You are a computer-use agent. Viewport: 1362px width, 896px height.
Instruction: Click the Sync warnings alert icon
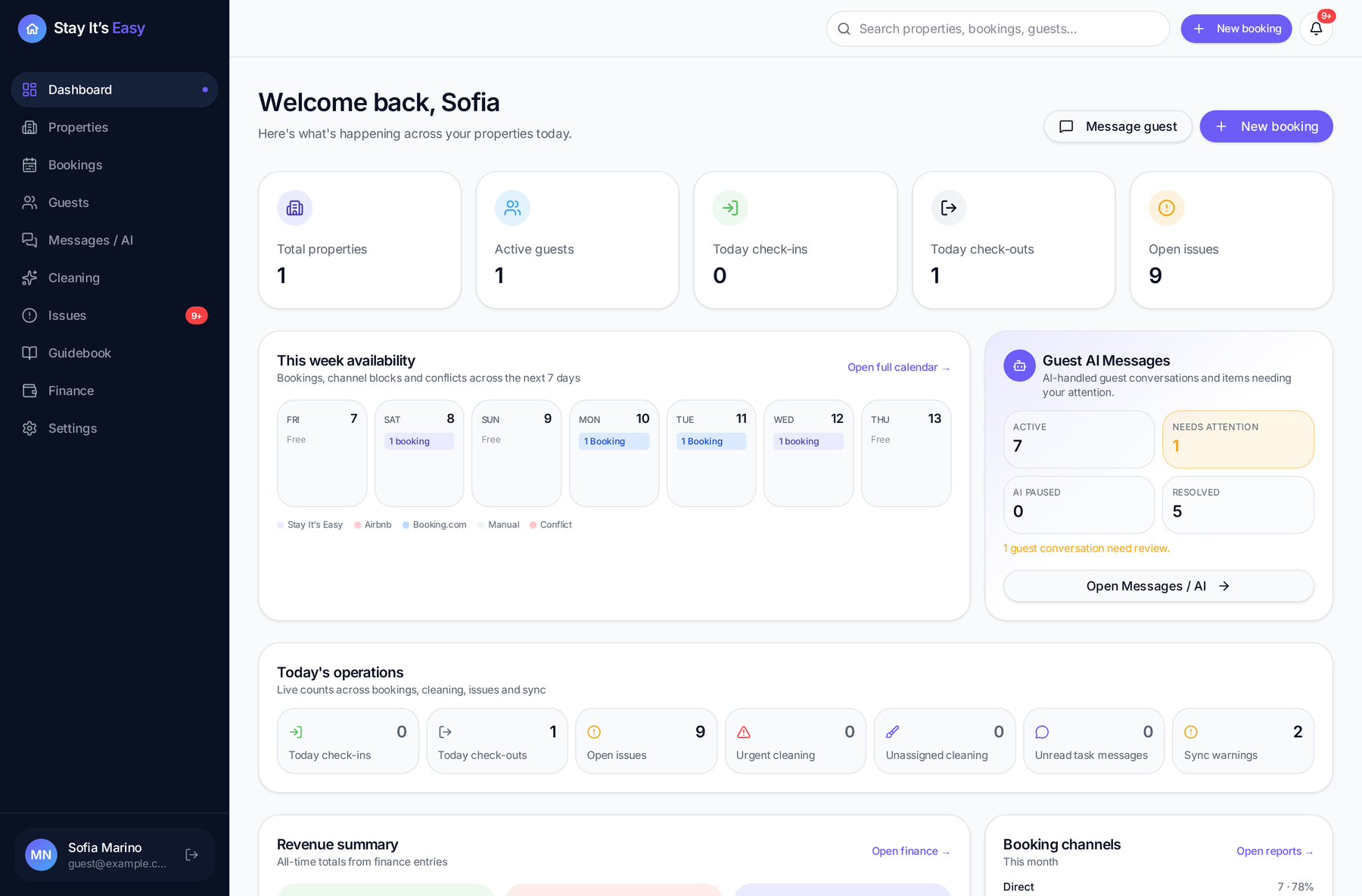(1190, 732)
